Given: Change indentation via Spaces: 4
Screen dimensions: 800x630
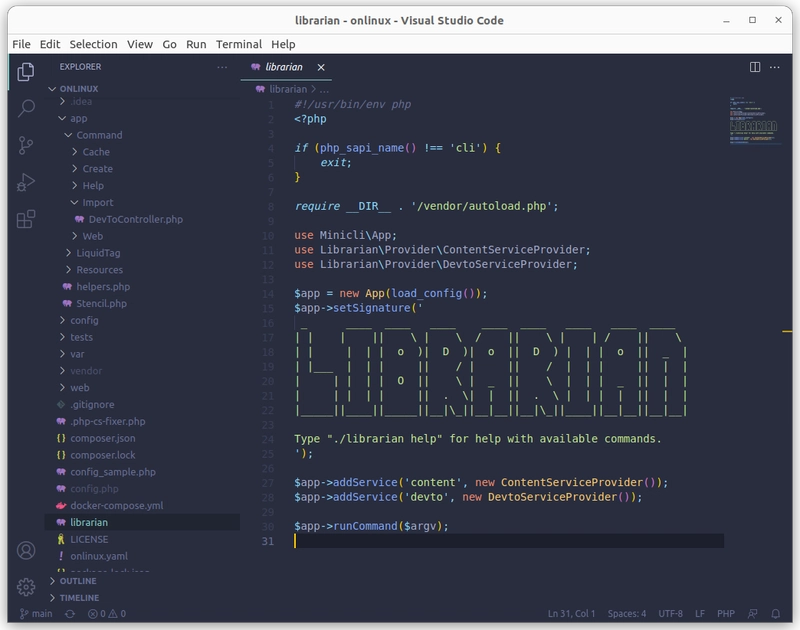Looking at the screenshot, I should pos(627,614).
